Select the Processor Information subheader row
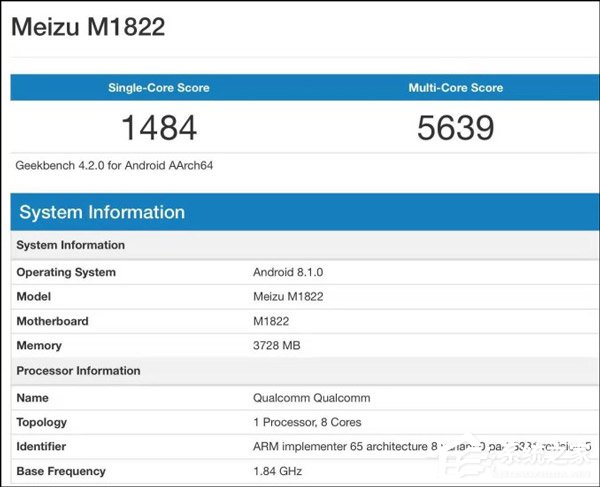The image size is (600, 487). (305, 371)
